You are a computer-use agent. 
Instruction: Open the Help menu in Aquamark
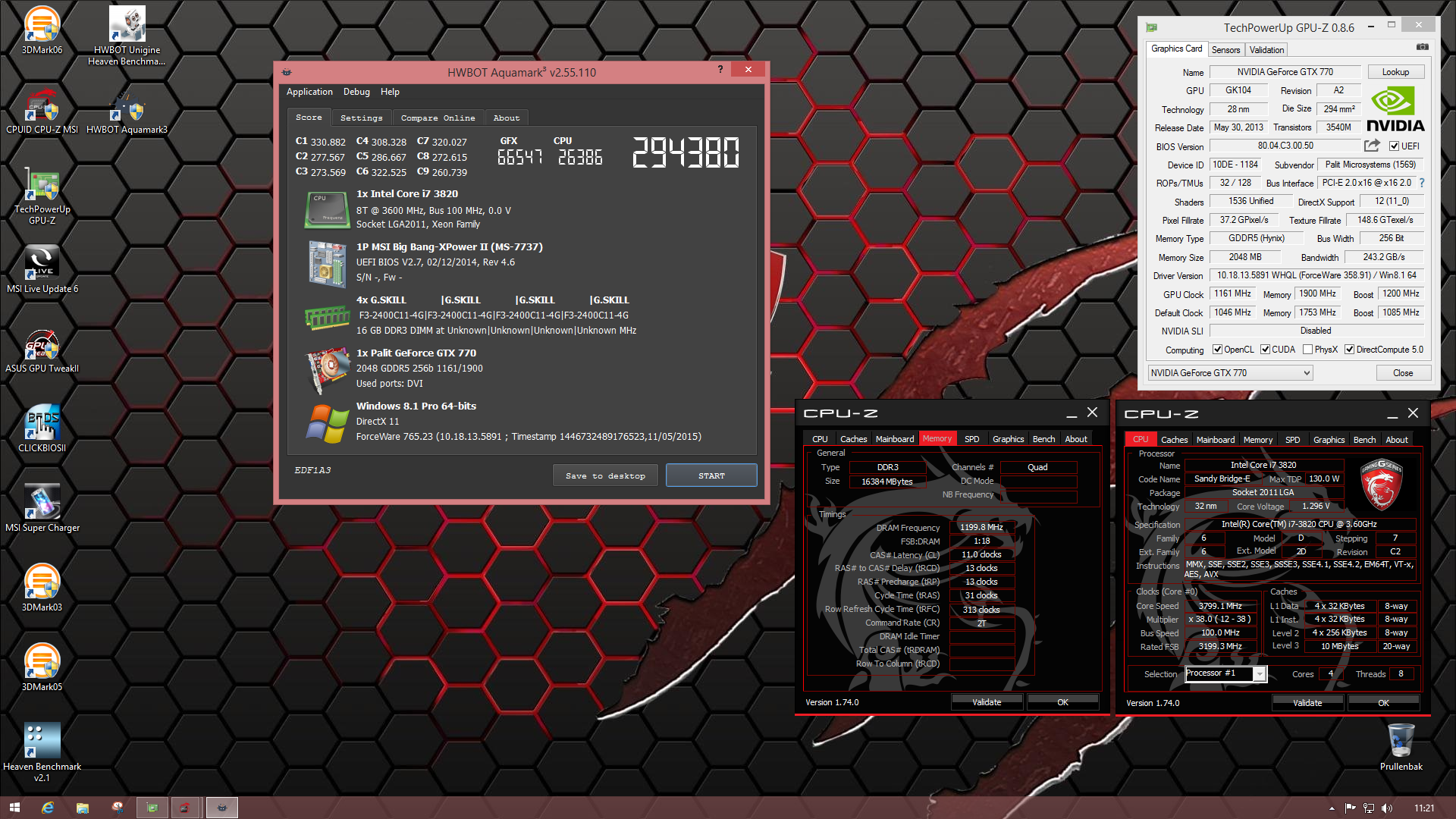click(x=390, y=92)
